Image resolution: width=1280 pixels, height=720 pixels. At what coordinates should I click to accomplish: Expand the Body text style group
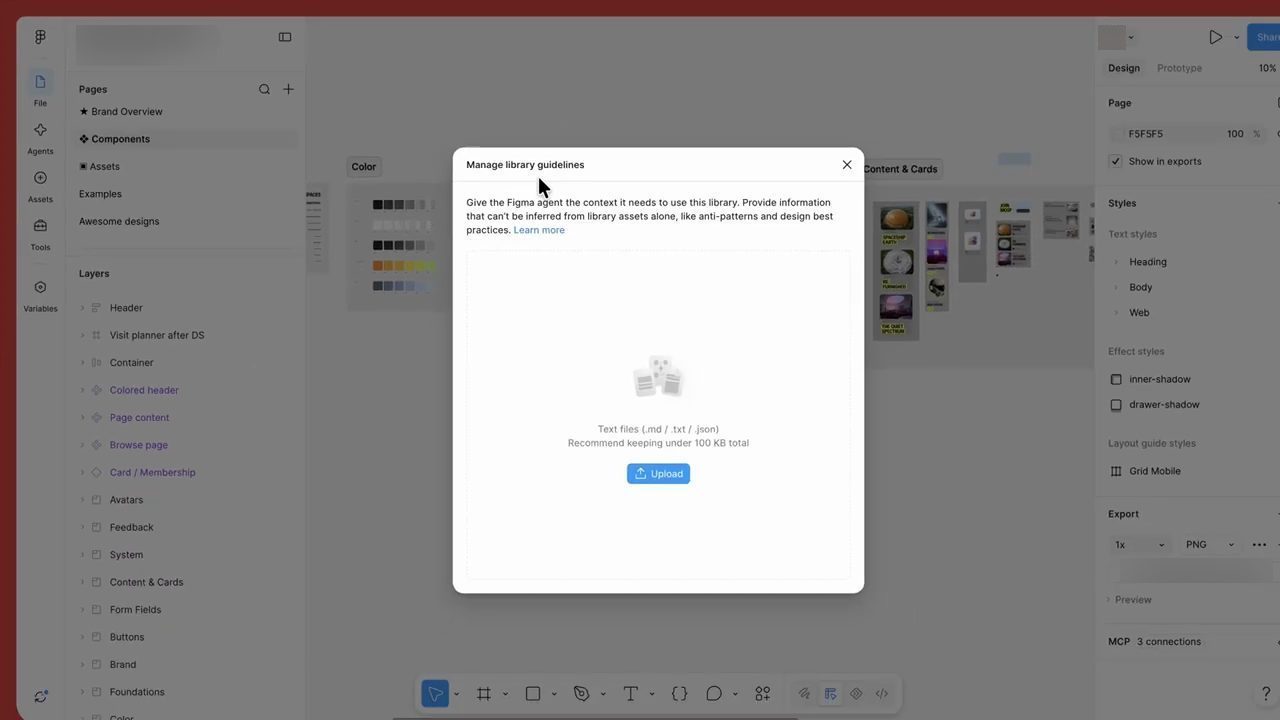pos(1116,287)
